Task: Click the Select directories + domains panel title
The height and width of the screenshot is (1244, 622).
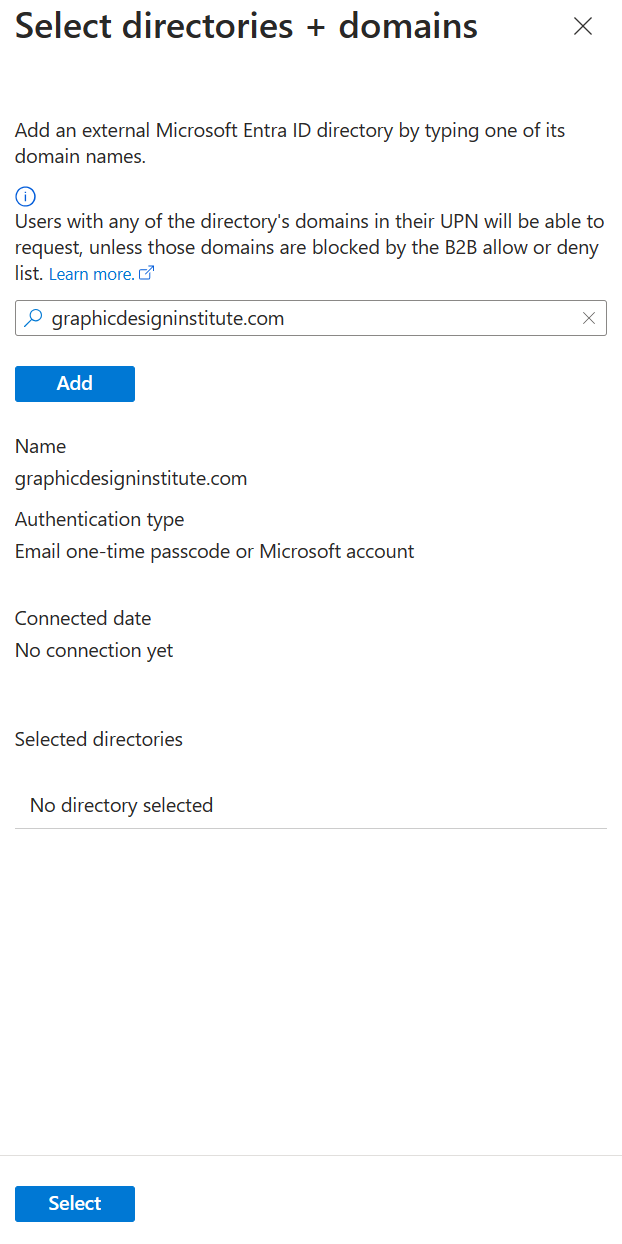Action: tap(245, 26)
